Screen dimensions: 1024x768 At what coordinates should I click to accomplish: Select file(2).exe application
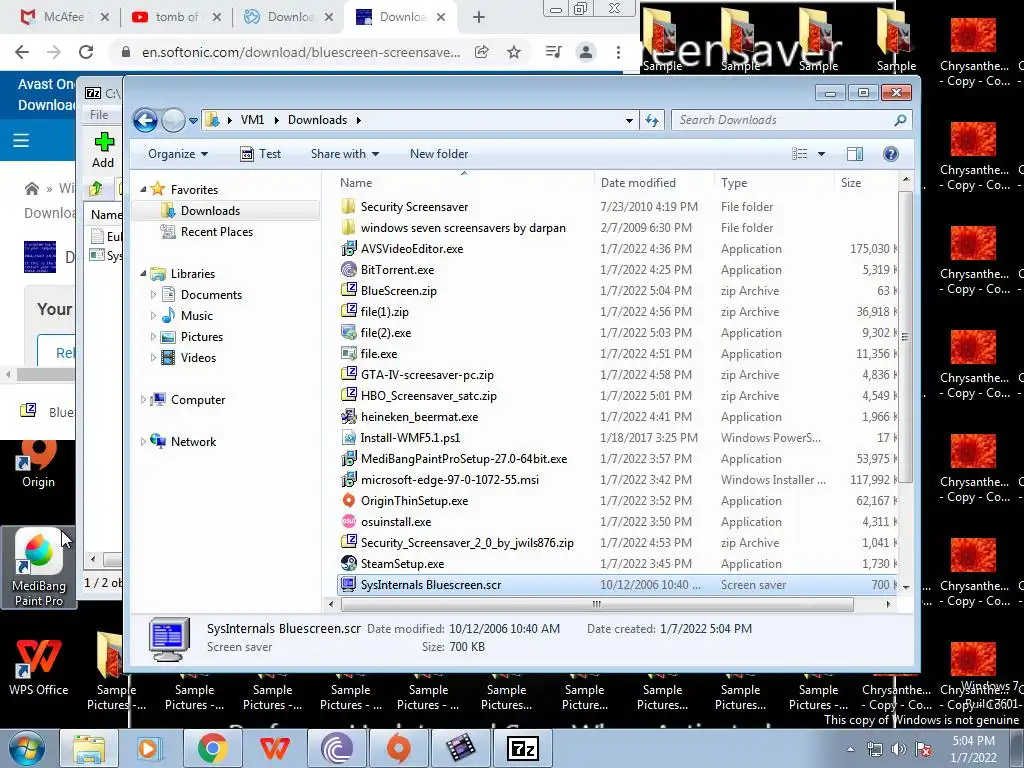[x=385, y=333]
